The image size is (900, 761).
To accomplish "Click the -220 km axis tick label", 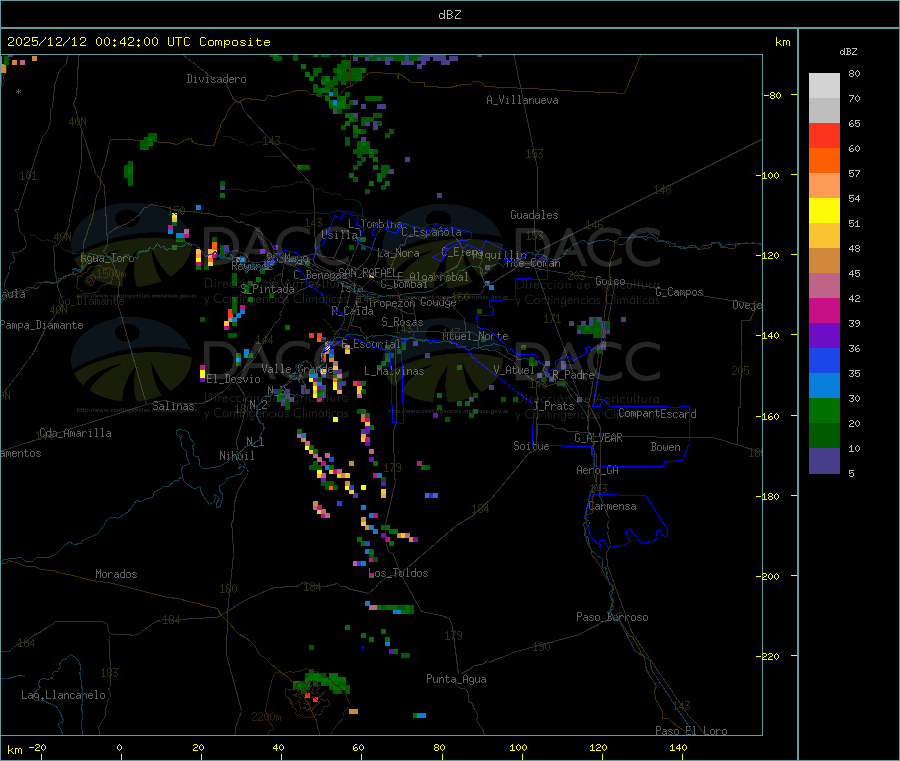I will [x=769, y=657].
